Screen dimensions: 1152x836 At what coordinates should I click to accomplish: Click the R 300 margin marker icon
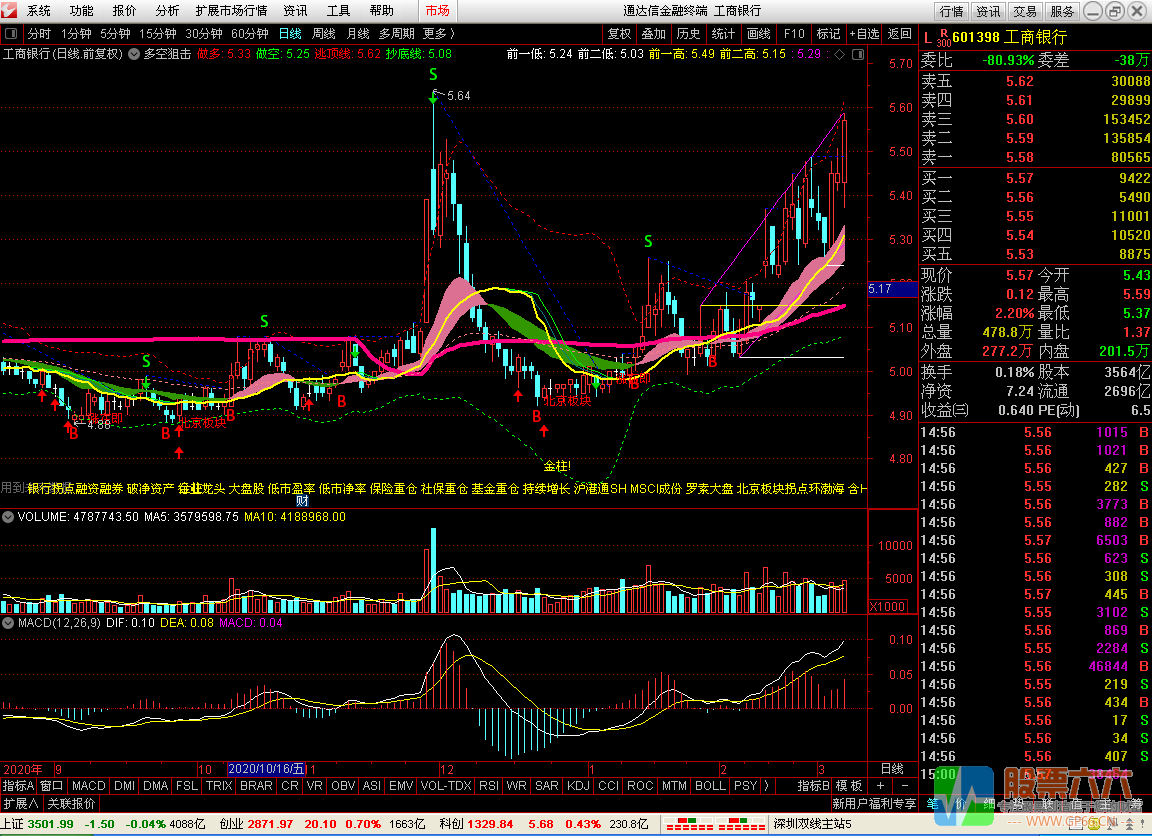943,38
